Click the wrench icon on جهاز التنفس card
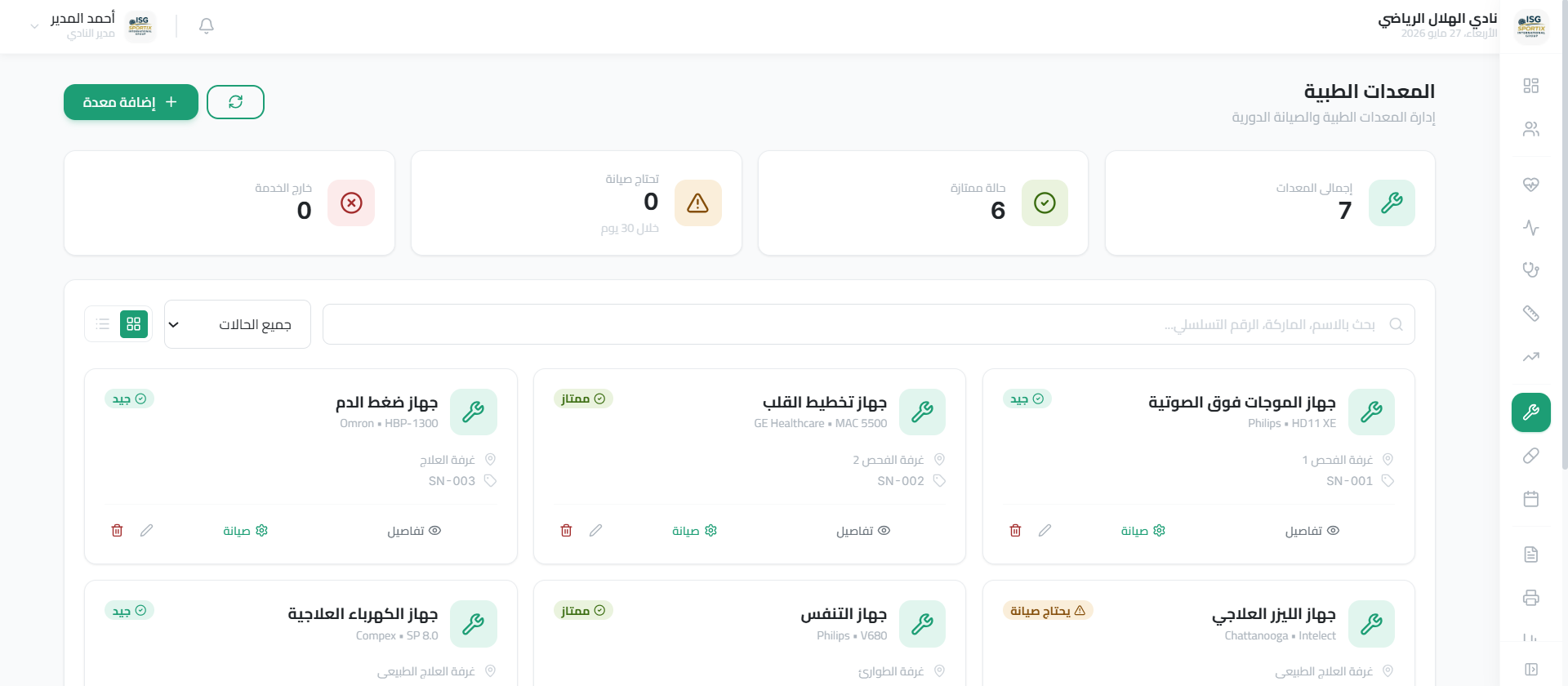Image resolution: width=1568 pixels, height=686 pixels. point(922,624)
